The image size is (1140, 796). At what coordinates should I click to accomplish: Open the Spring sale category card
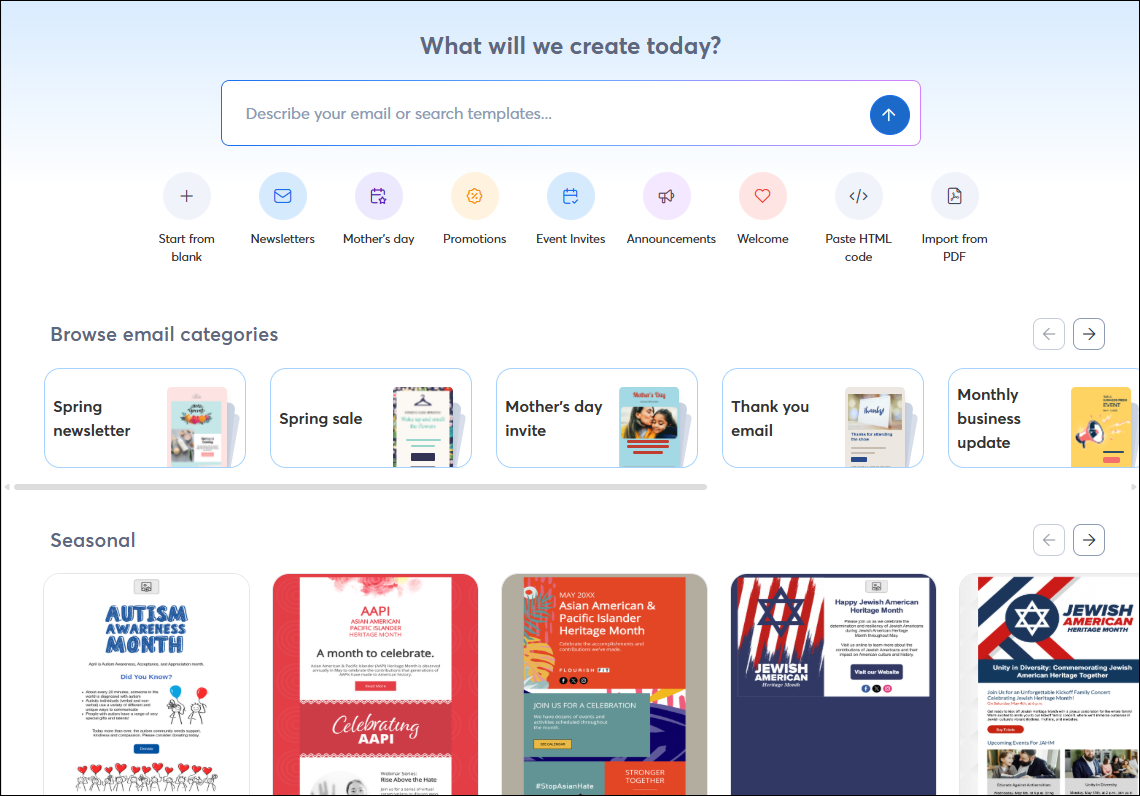pyautogui.click(x=371, y=418)
